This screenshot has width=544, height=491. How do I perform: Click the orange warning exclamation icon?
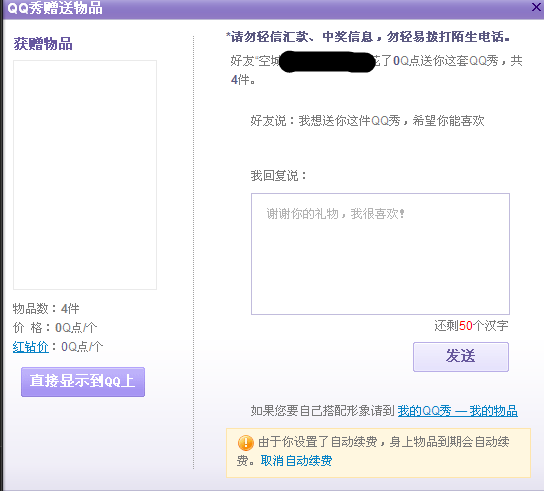246,443
